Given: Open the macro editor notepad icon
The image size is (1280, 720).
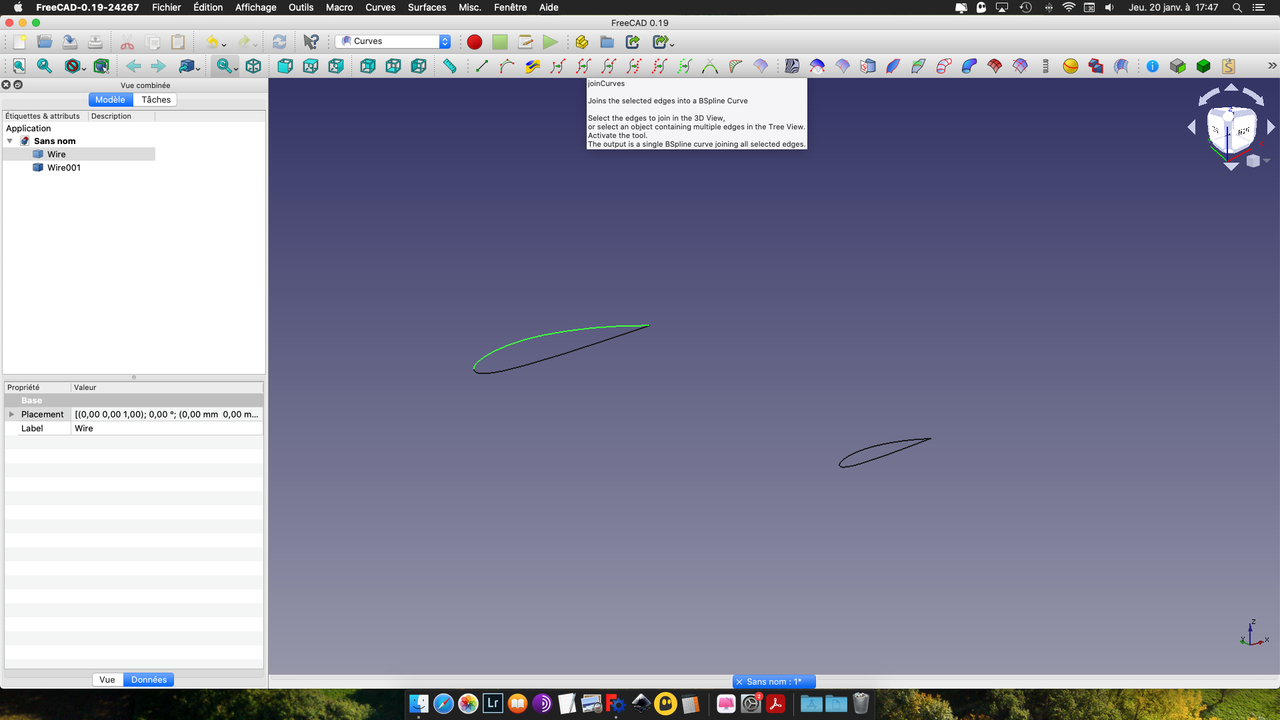Looking at the screenshot, I should [525, 42].
